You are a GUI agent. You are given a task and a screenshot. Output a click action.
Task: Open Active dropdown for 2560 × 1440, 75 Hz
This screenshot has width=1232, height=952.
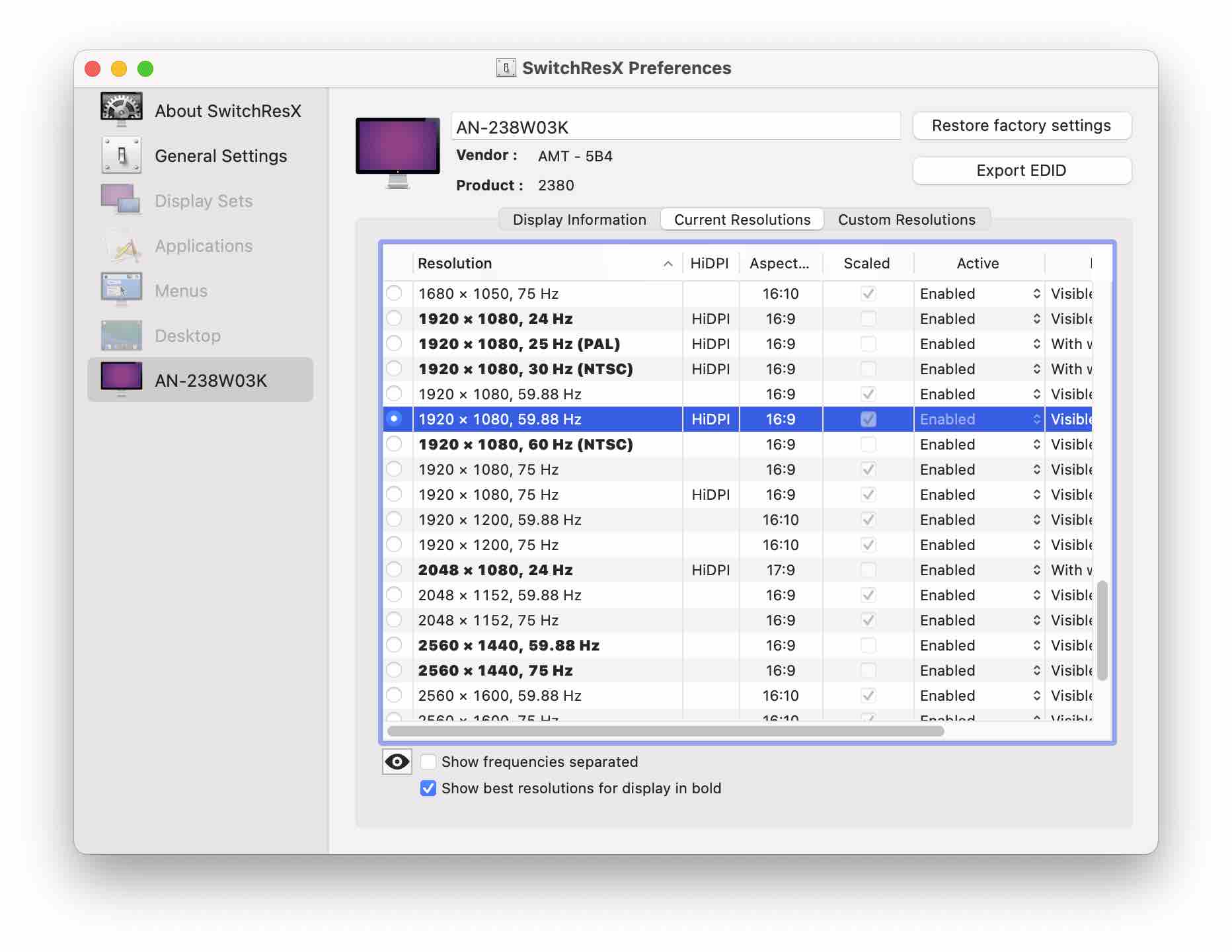pos(980,670)
